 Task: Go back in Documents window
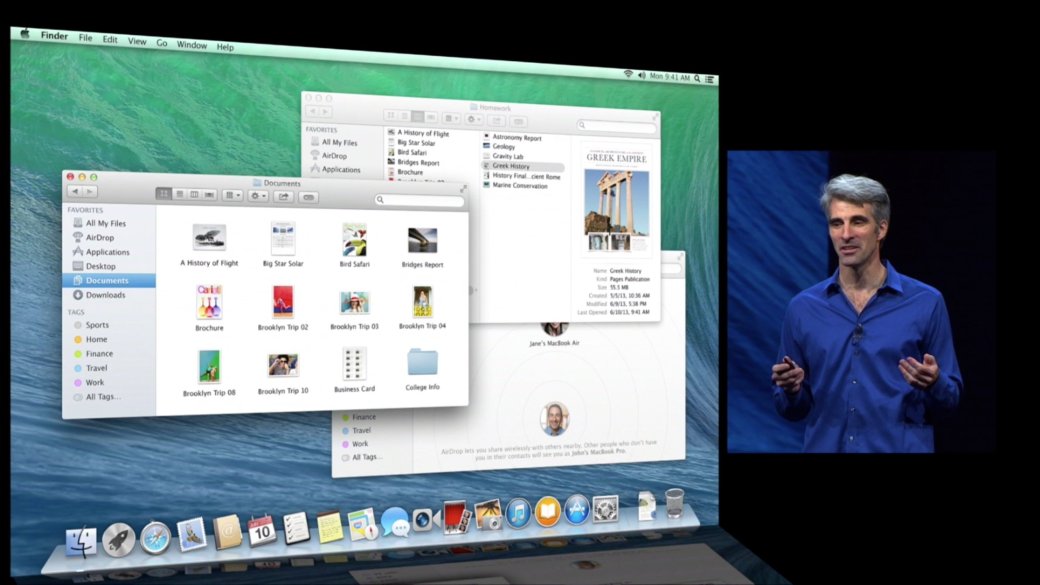[75, 191]
